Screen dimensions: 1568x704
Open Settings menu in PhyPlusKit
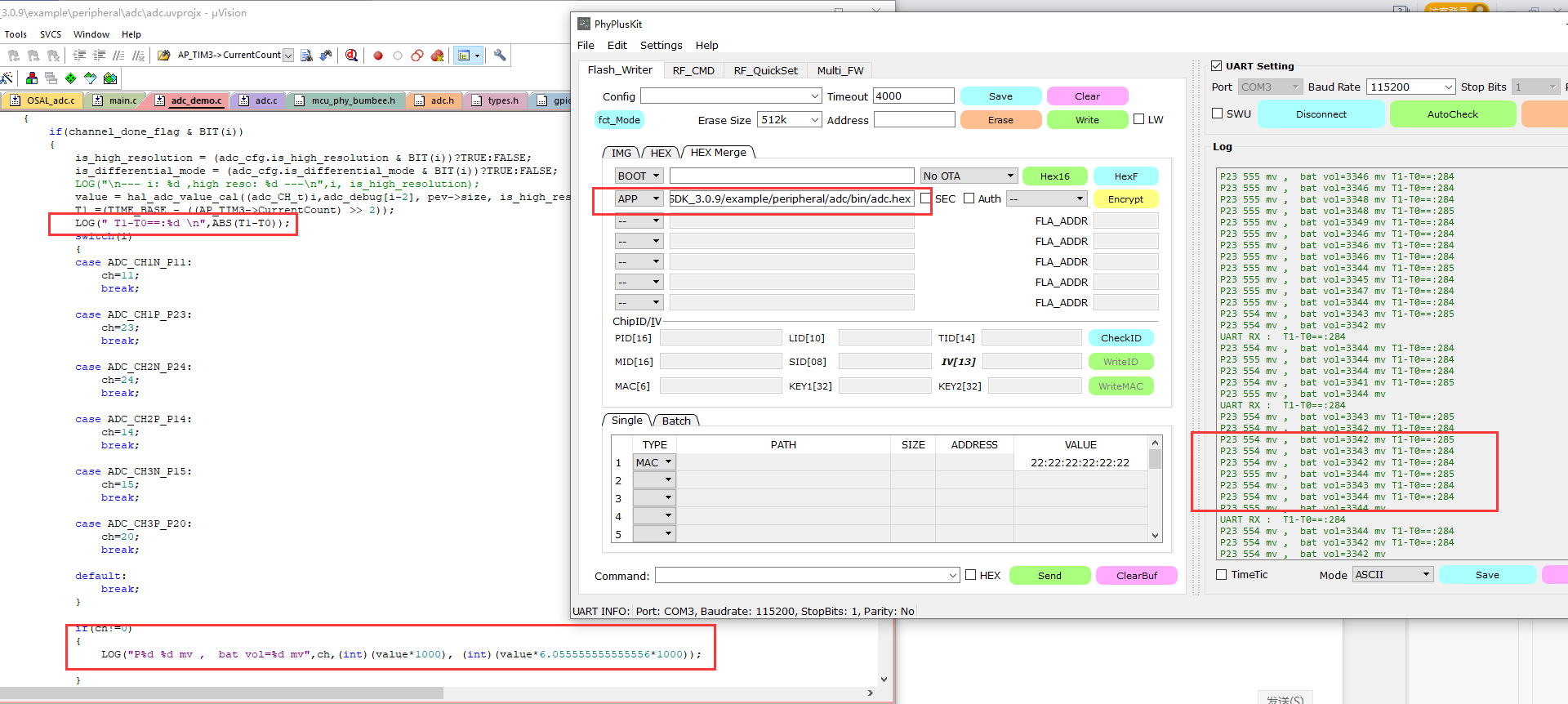(661, 46)
